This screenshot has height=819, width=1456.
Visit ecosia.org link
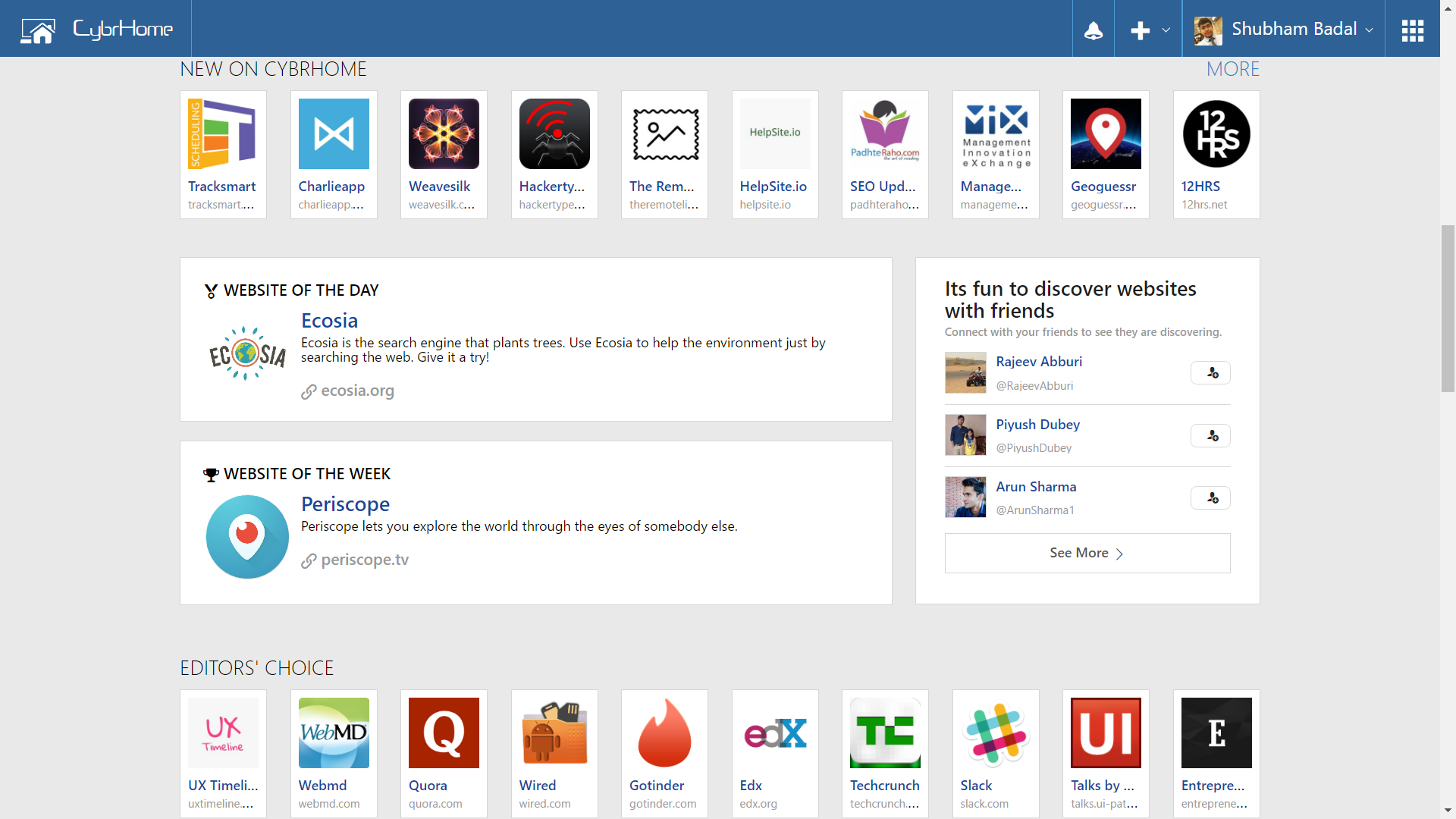pos(357,391)
